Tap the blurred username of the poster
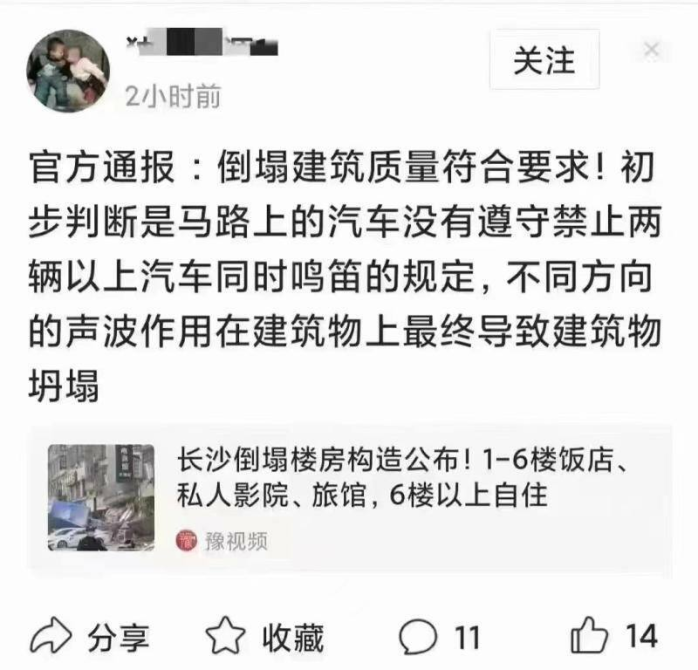Image resolution: width=698 pixels, height=670 pixels. tap(203, 42)
